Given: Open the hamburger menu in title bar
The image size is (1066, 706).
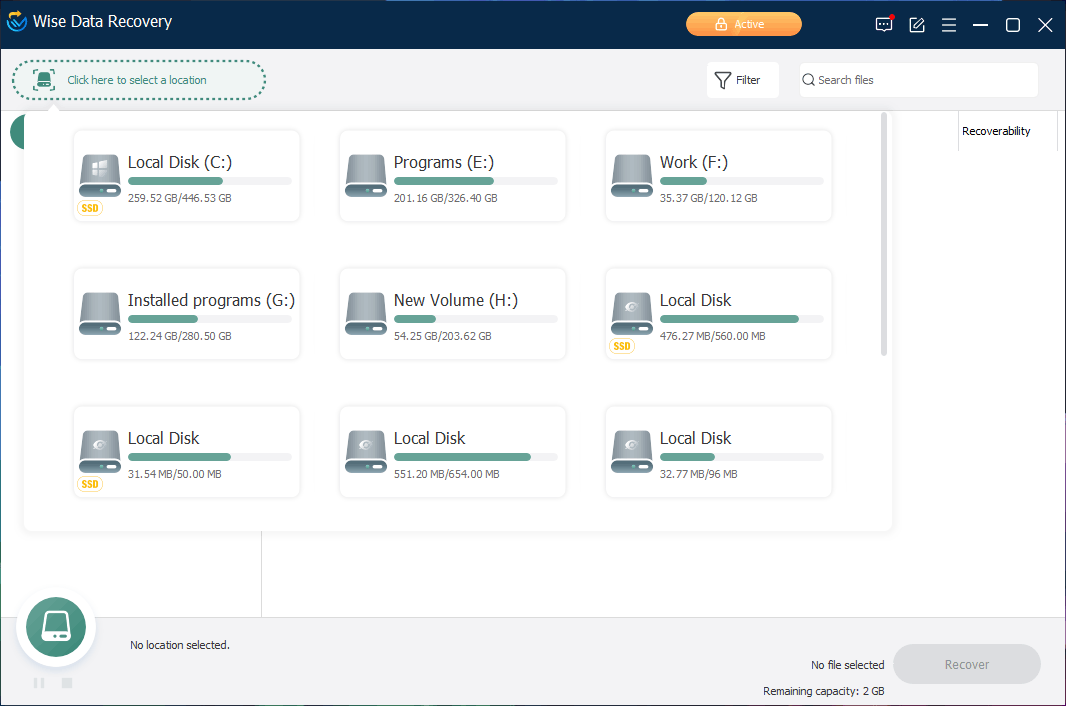Looking at the screenshot, I should 949,25.
